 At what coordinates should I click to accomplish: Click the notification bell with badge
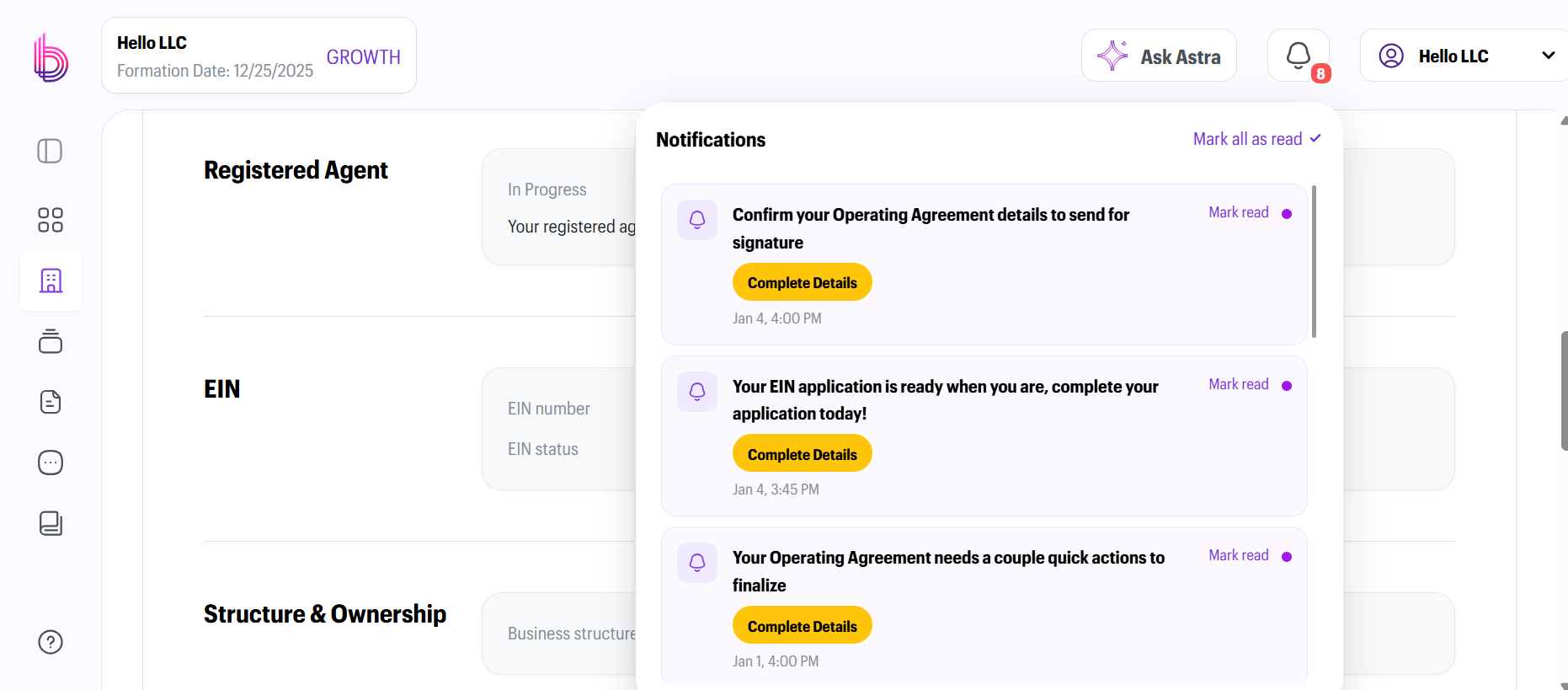[x=1298, y=56]
